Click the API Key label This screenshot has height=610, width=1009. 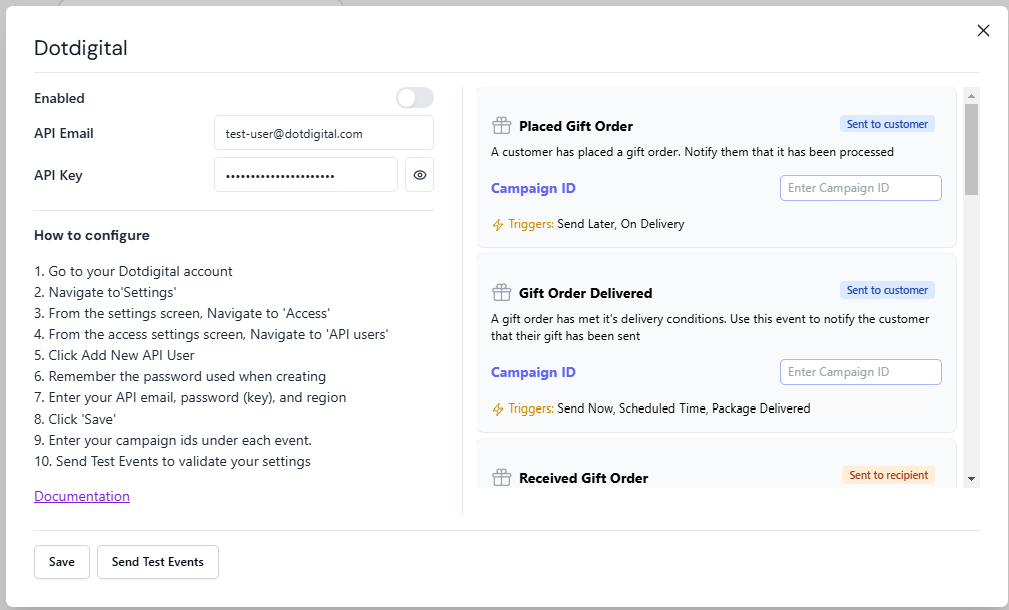[58, 175]
